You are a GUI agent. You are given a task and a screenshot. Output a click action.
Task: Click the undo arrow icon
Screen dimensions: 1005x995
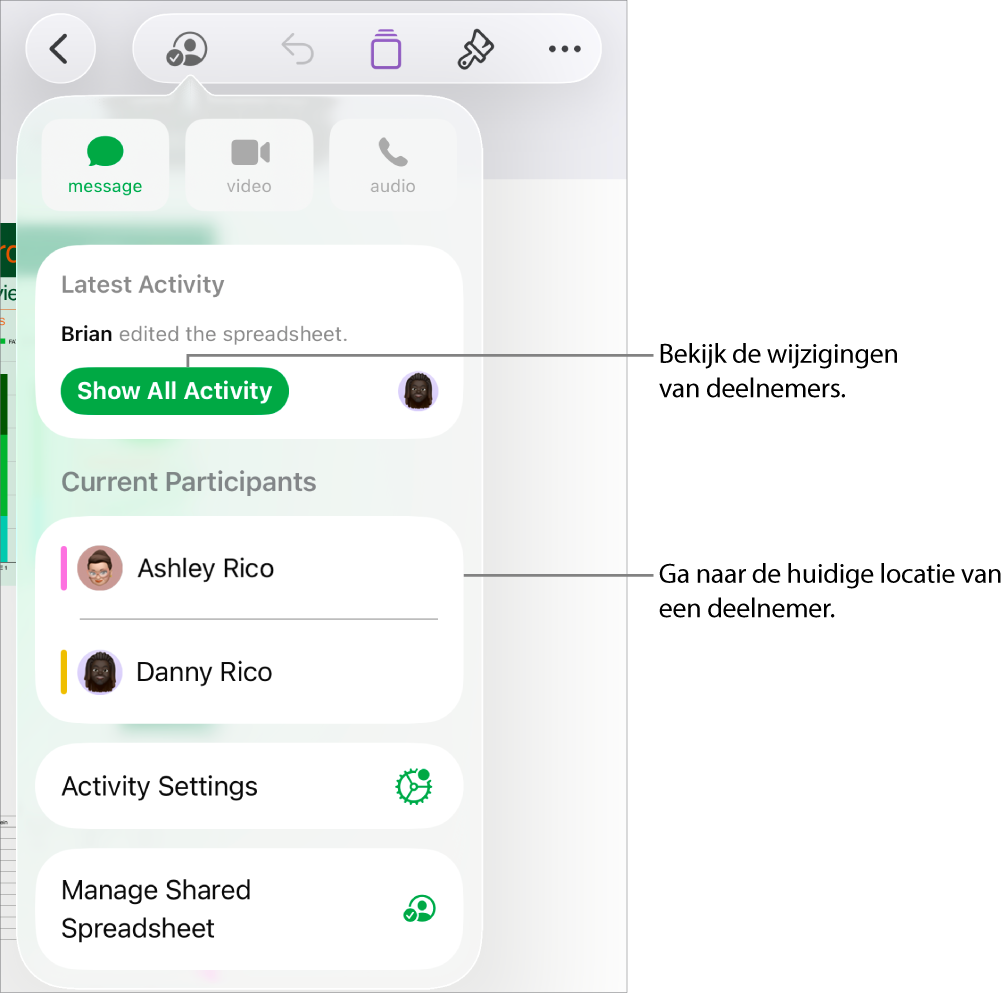[298, 49]
